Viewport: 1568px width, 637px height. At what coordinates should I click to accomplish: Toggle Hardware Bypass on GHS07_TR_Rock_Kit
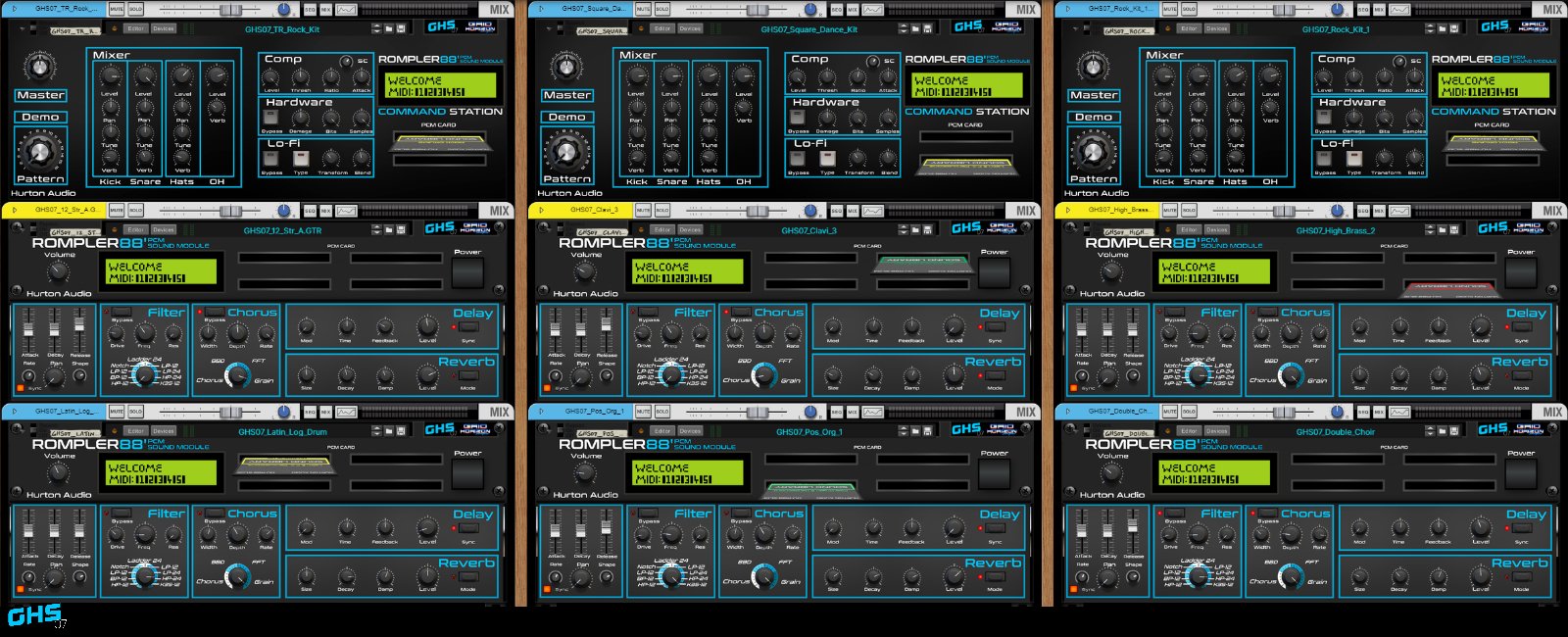271,118
